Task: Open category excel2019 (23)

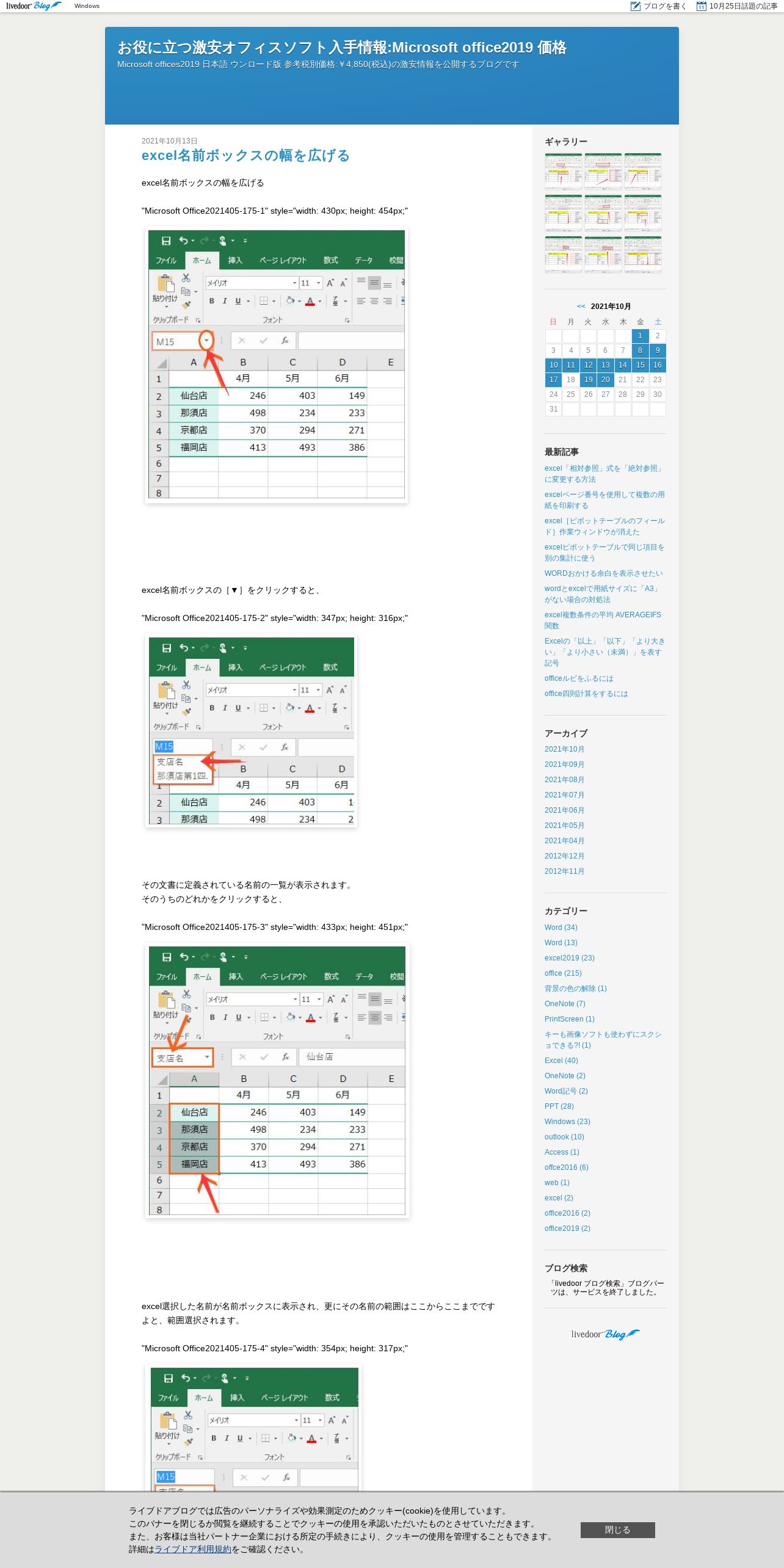Action: coord(569,958)
